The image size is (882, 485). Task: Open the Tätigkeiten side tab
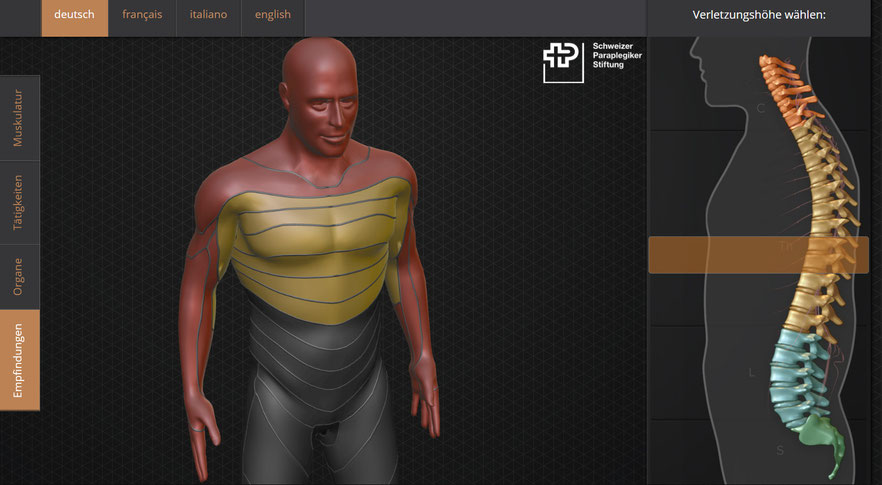(19, 202)
